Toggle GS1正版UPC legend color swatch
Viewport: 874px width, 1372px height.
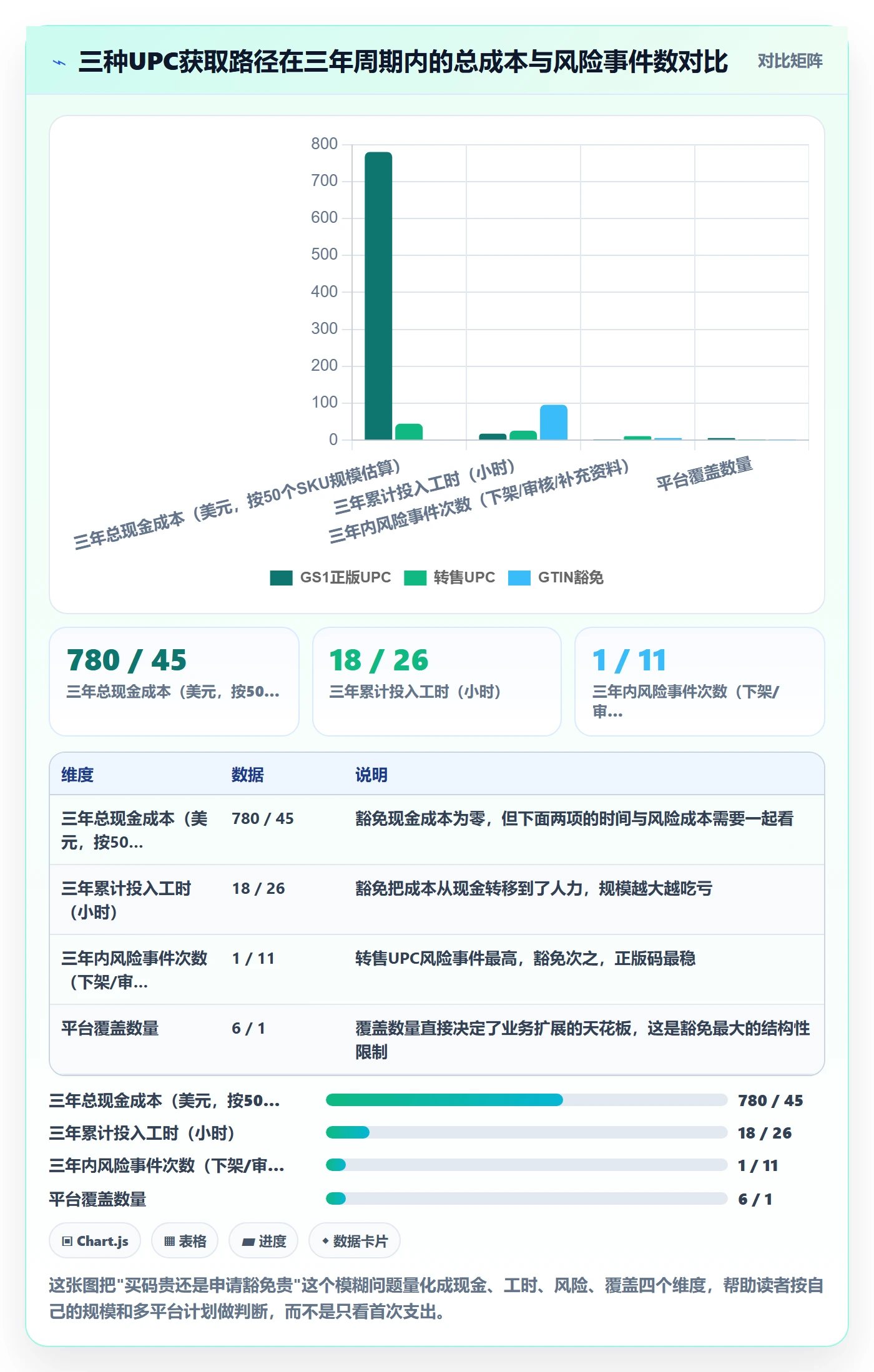281,577
